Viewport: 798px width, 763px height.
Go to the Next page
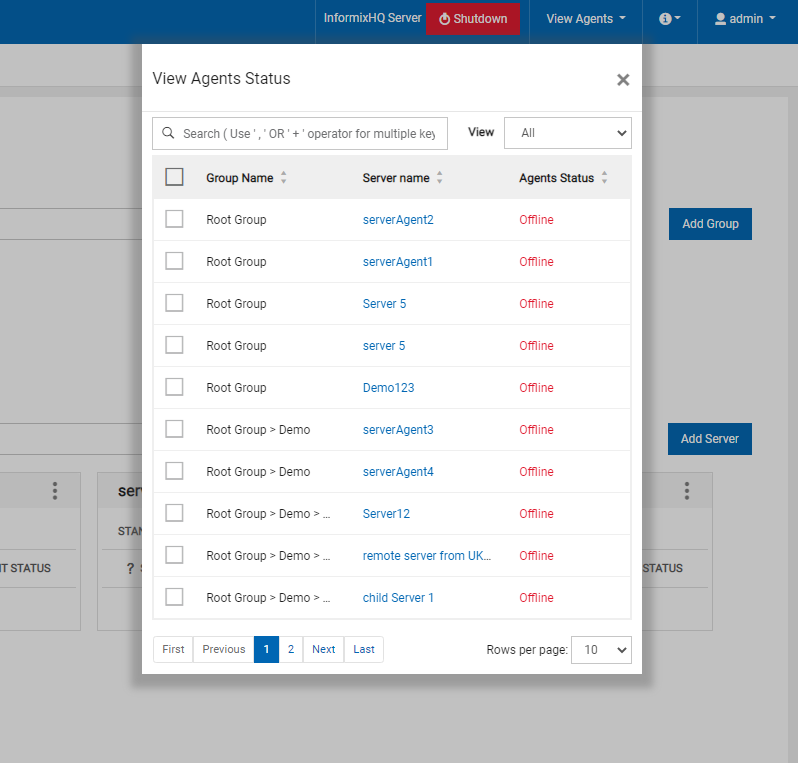pyautogui.click(x=324, y=649)
